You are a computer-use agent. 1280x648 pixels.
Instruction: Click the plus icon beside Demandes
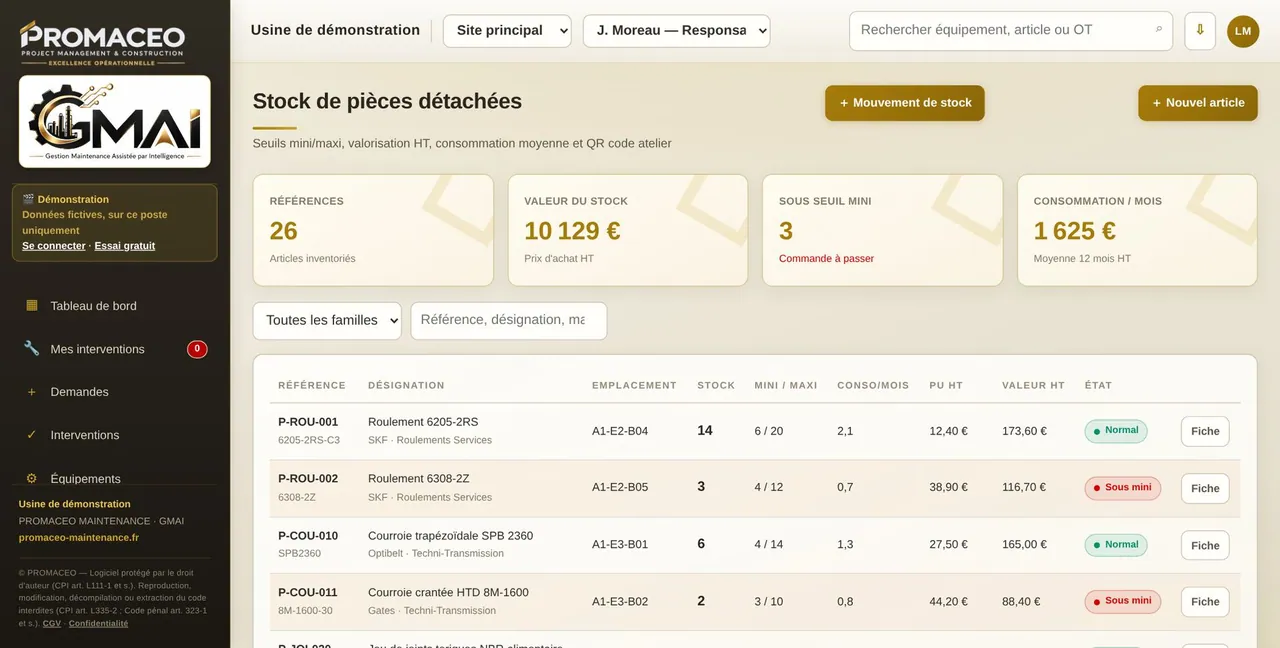tap(32, 392)
